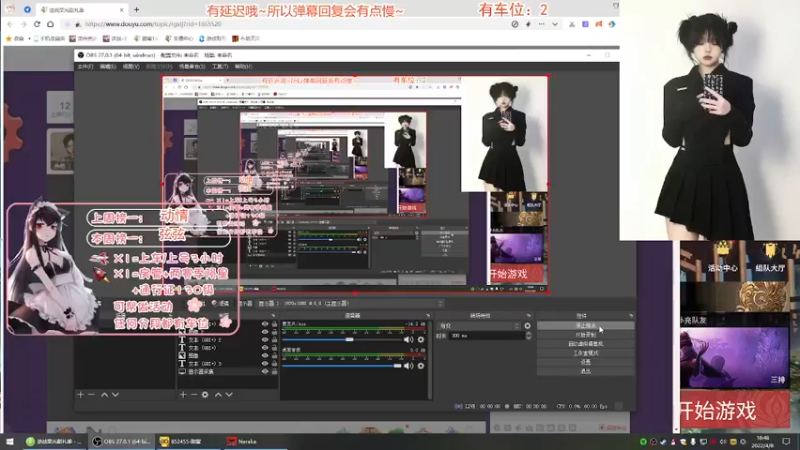Open gear settings of first mixer track
800x450 pixels.
tap(421, 339)
